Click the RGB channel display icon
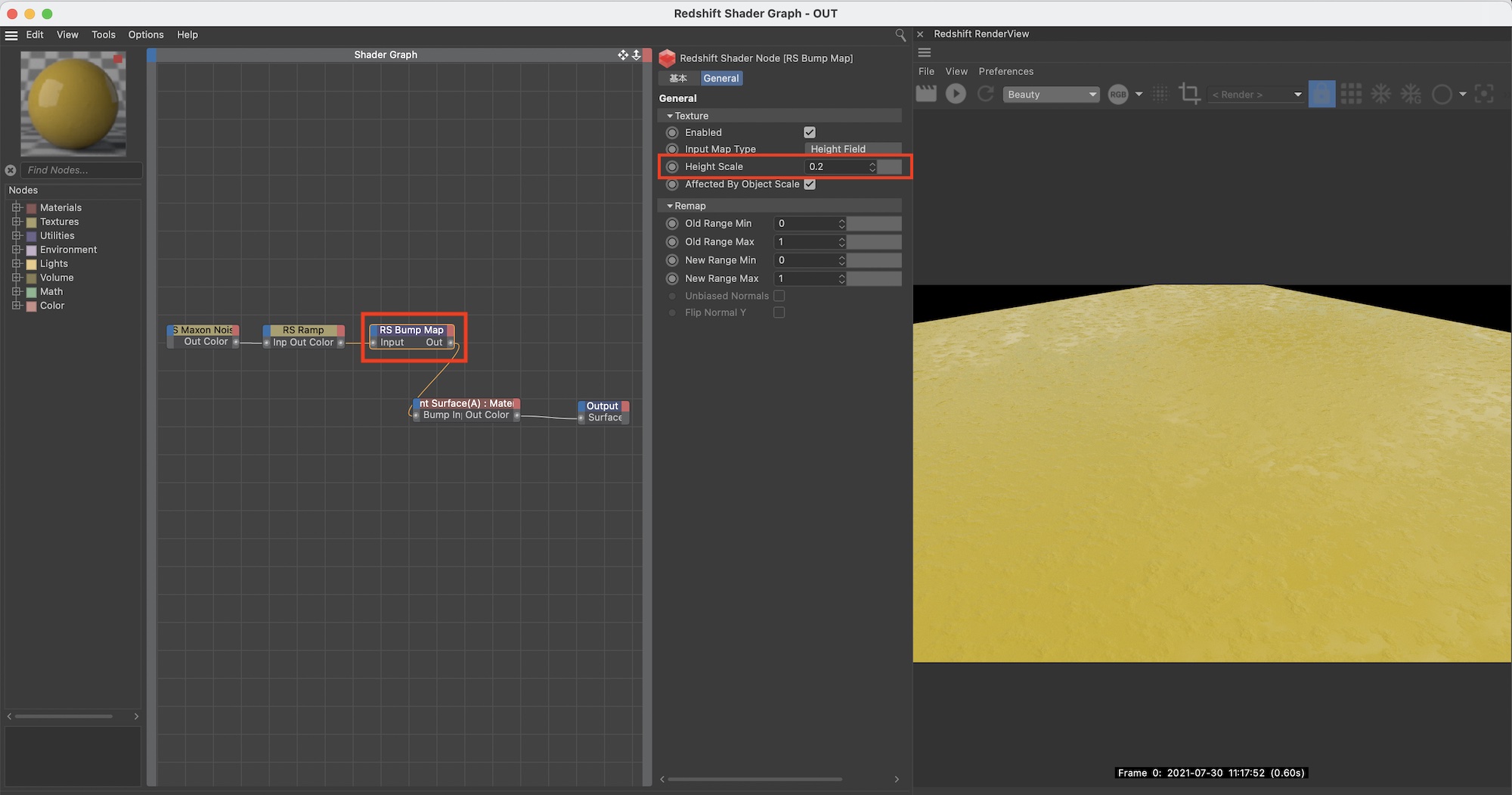1512x795 pixels. (1117, 95)
